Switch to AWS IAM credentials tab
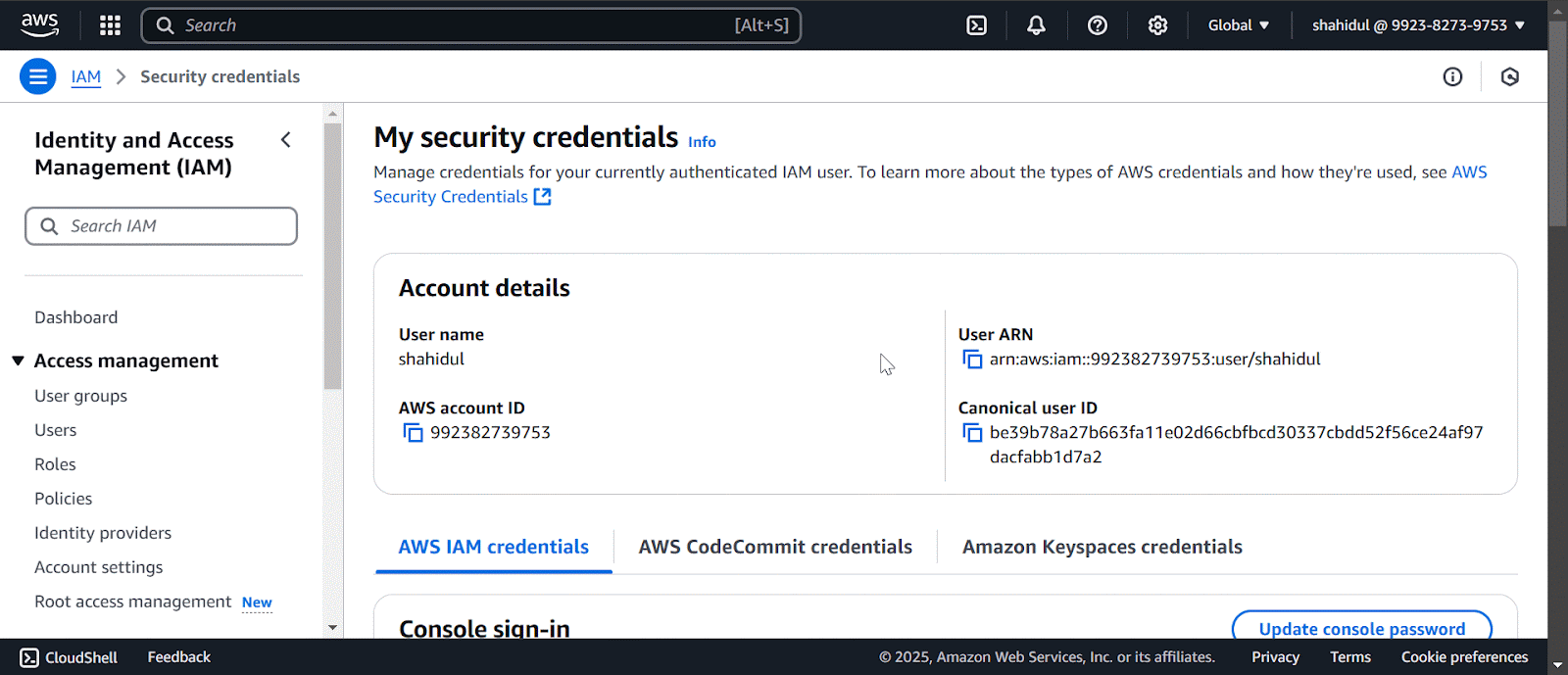1568x675 pixels. tap(494, 548)
